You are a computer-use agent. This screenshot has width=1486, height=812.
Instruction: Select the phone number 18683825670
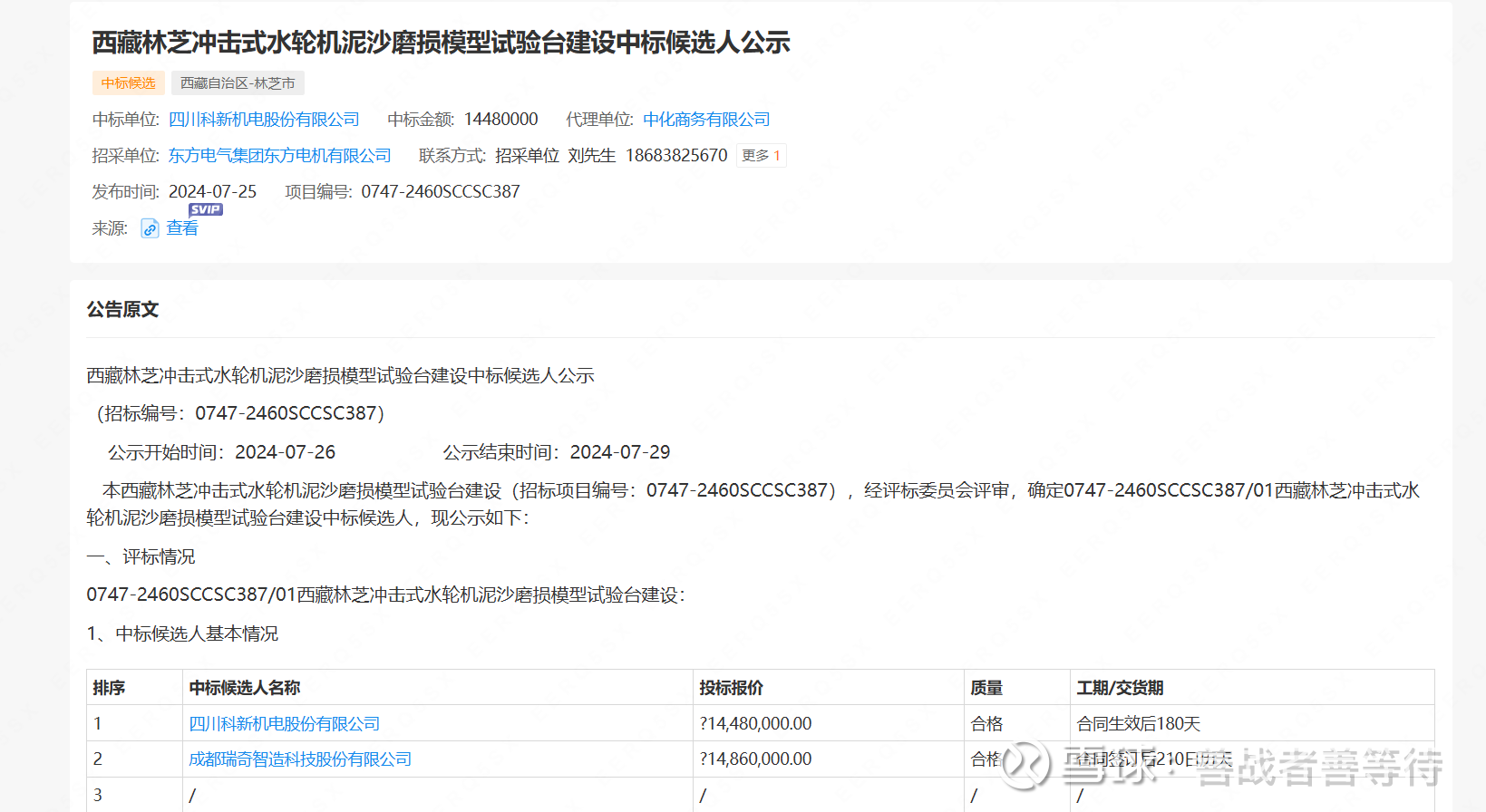pos(676,156)
